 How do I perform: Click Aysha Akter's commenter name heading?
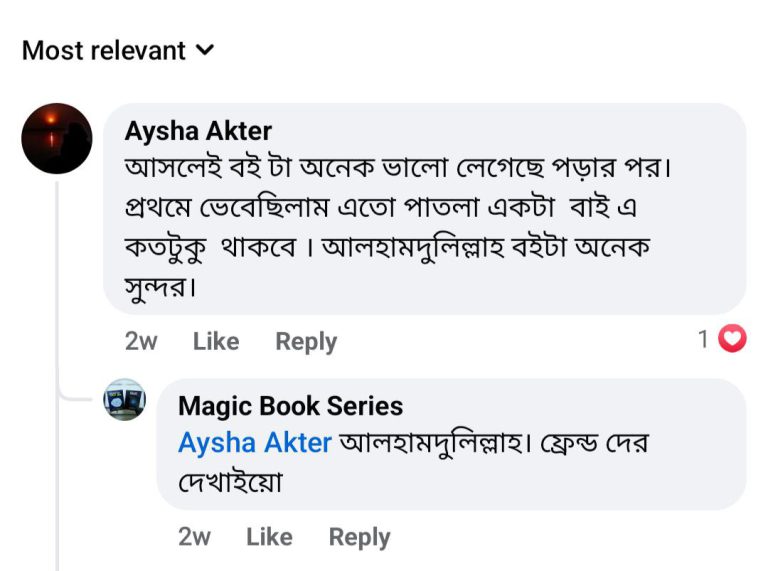(x=198, y=131)
